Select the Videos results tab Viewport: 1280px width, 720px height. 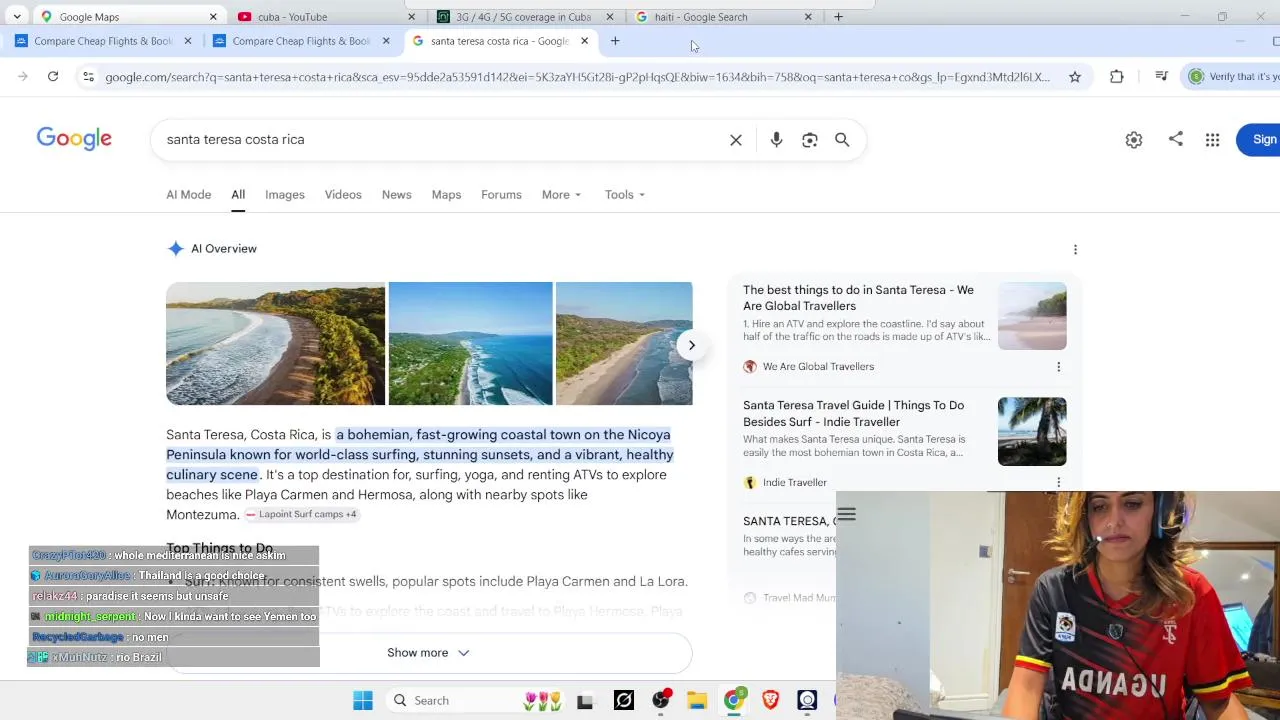tap(343, 195)
